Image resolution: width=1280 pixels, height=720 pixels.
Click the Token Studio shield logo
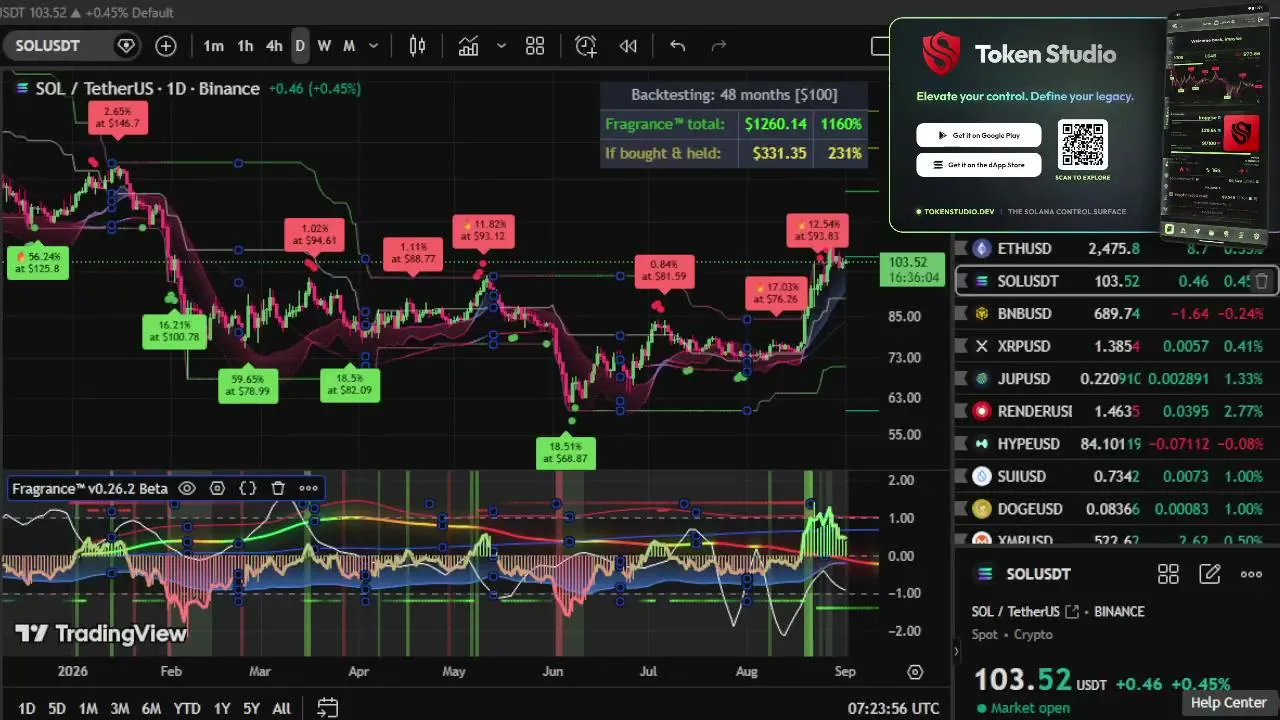click(941, 54)
